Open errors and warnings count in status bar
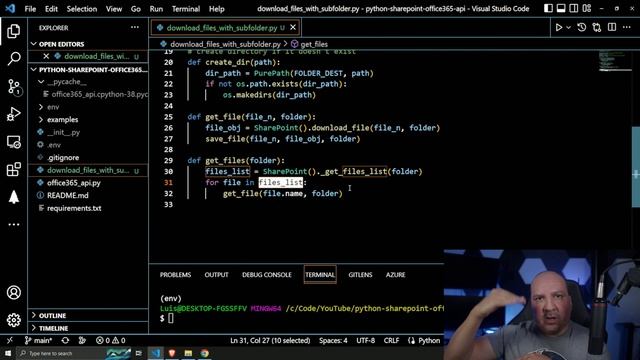 click(111, 340)
